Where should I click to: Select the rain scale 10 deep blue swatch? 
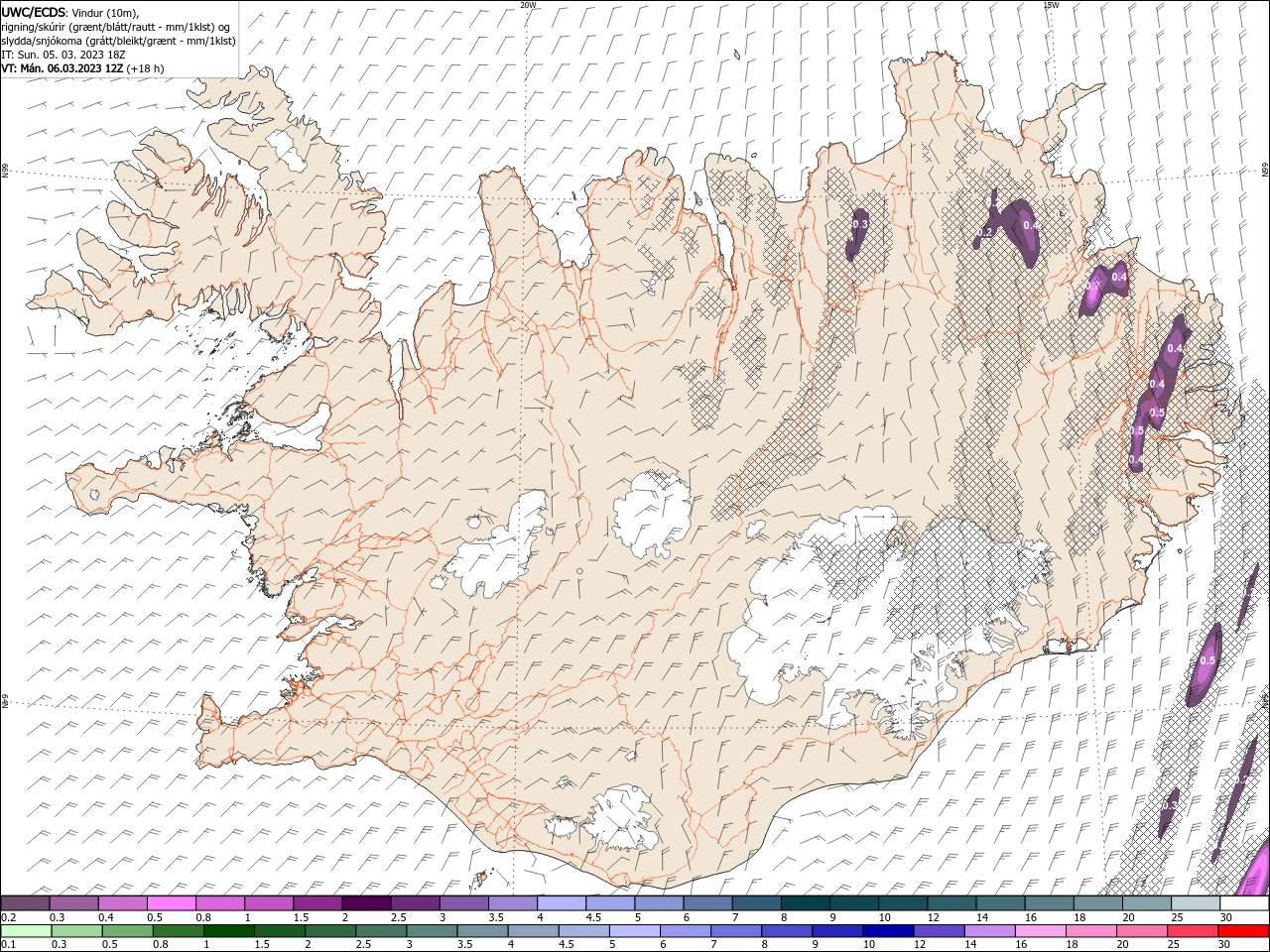[888, 931]
